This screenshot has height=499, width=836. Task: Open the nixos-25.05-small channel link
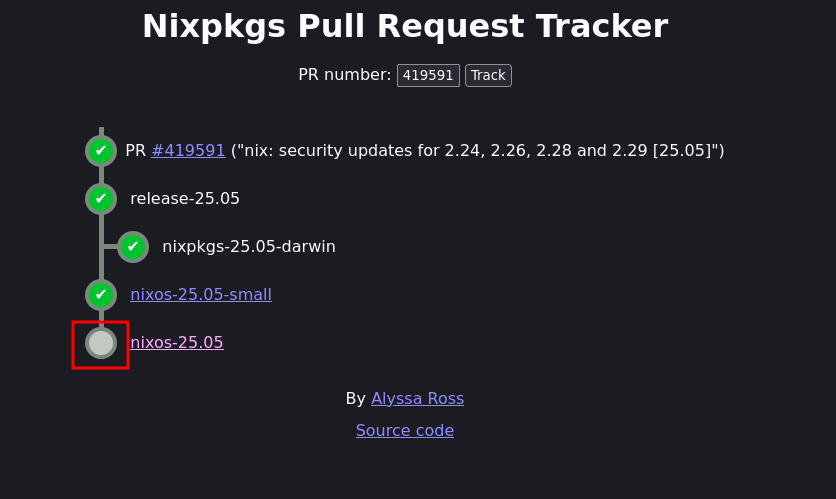coord(201,294)
